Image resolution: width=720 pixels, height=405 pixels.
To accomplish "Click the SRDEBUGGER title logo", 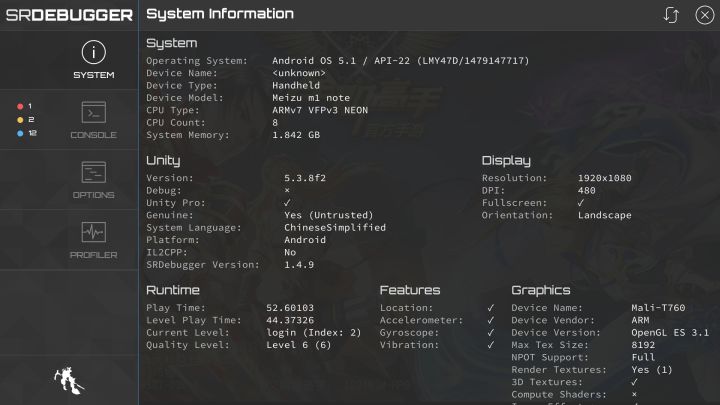I will (x=69, y=15).
